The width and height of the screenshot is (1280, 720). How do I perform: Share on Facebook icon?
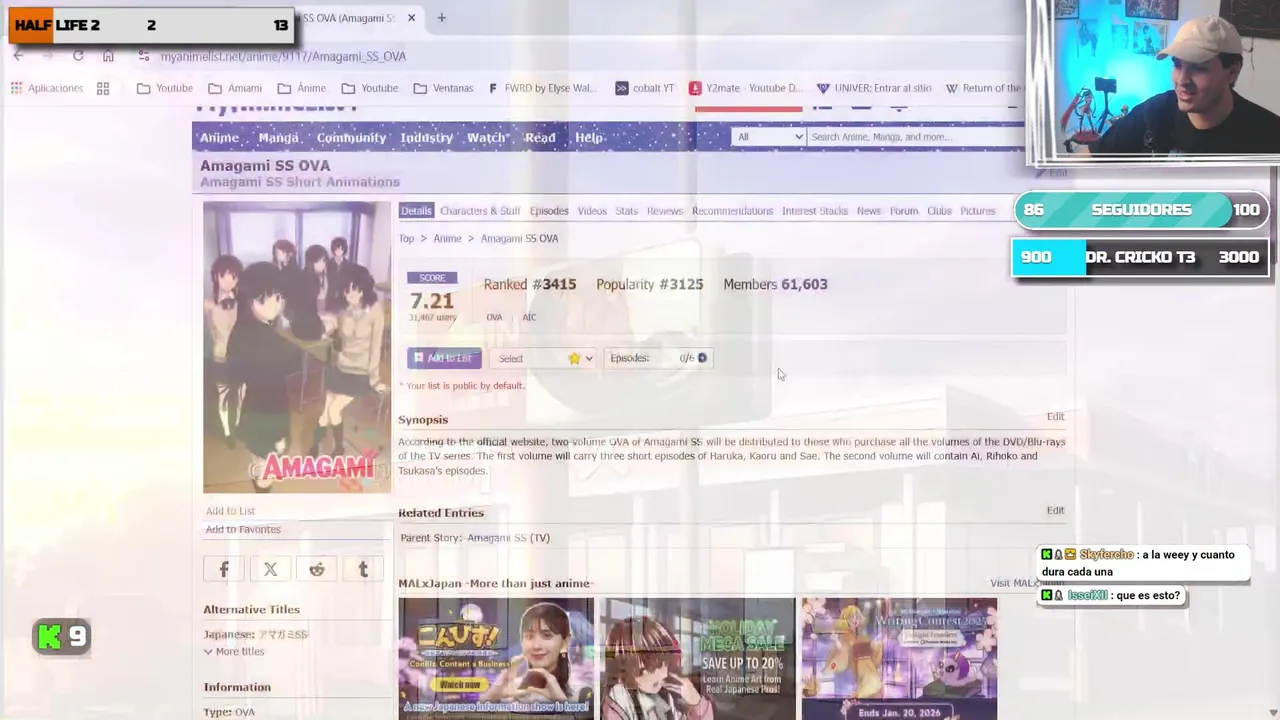[x=224, y=569]
